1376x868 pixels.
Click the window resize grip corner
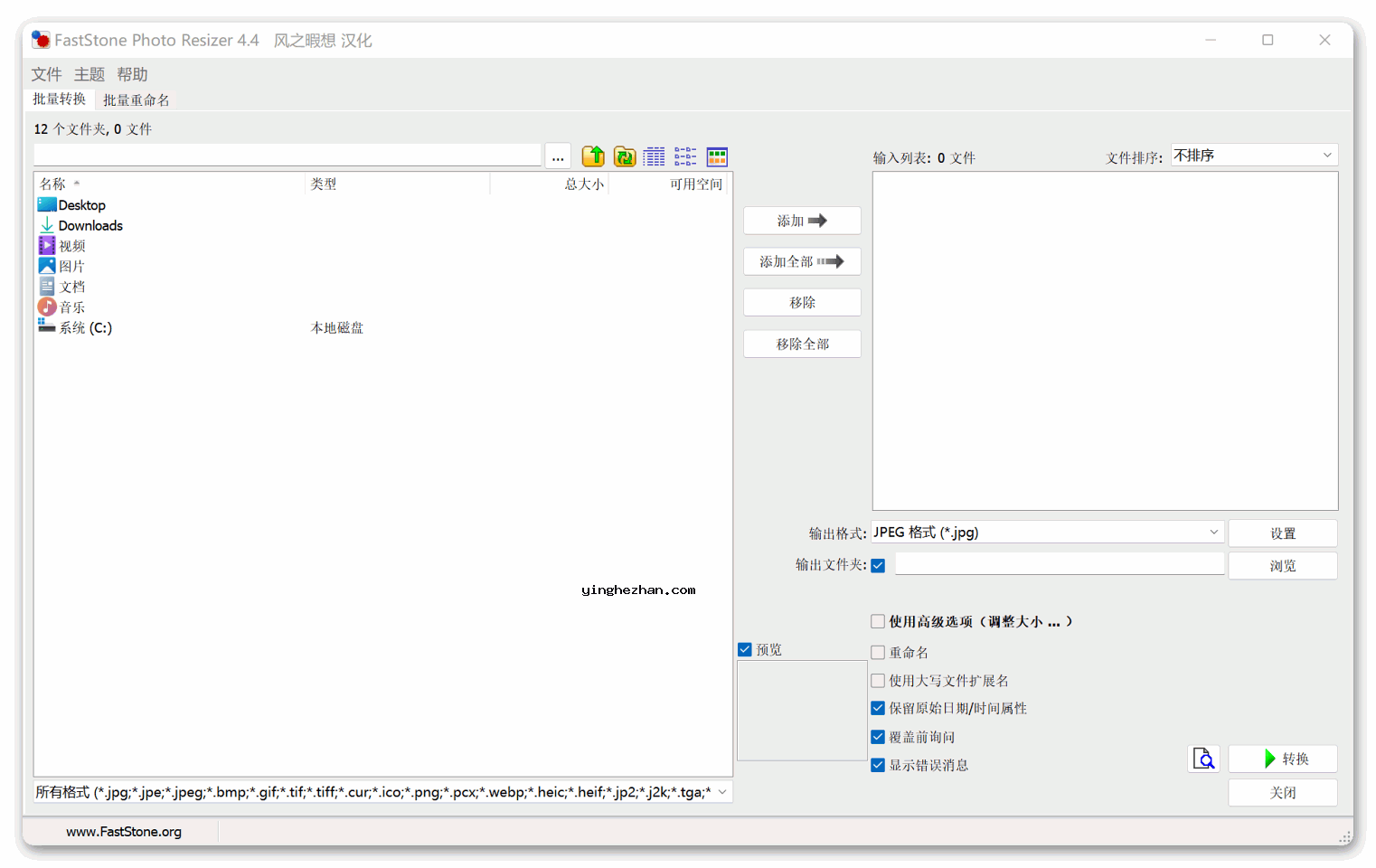pyautogui.click(x=1344, y=837)
